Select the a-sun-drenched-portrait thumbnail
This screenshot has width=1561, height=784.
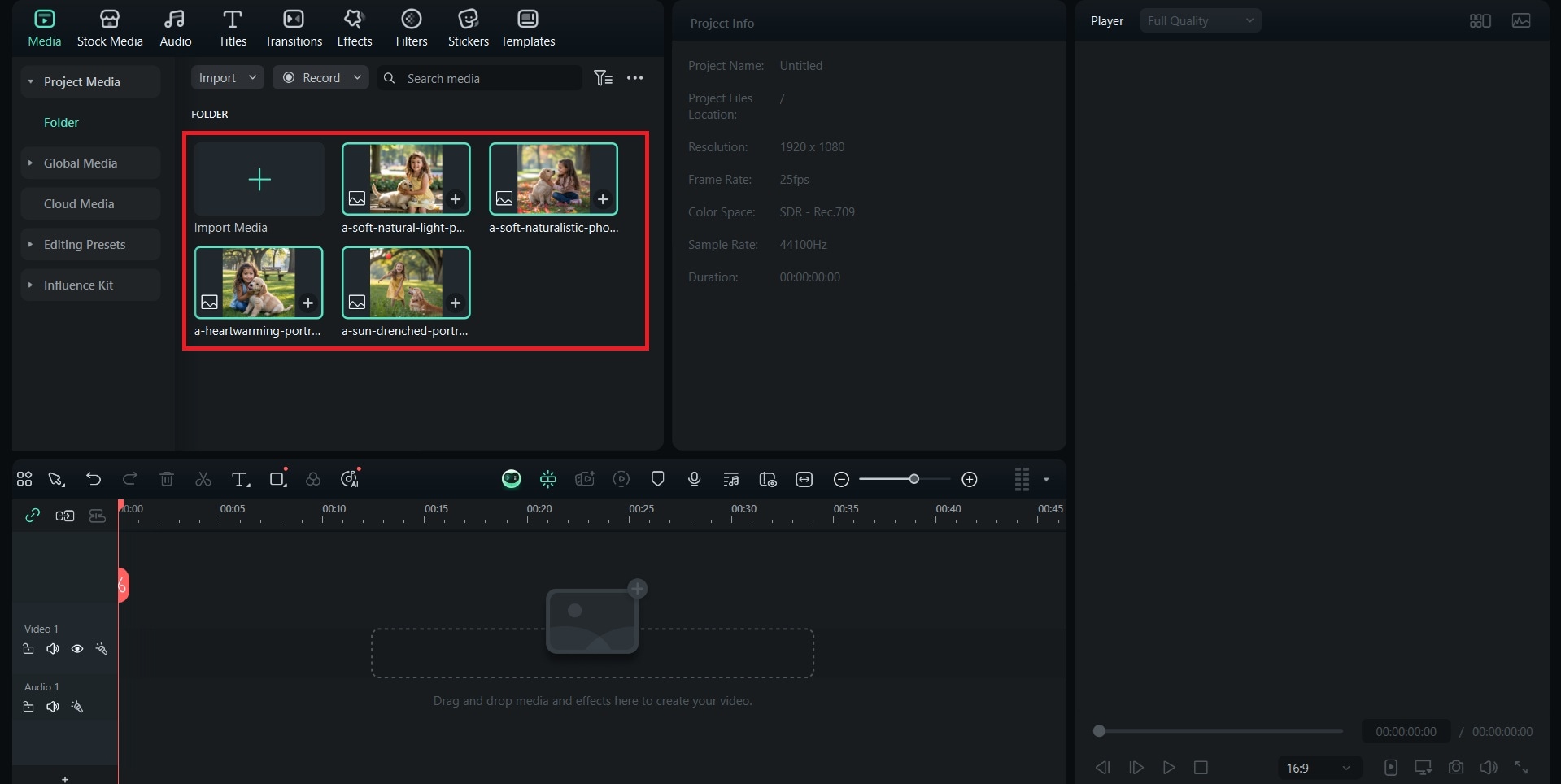coord(406,282)
